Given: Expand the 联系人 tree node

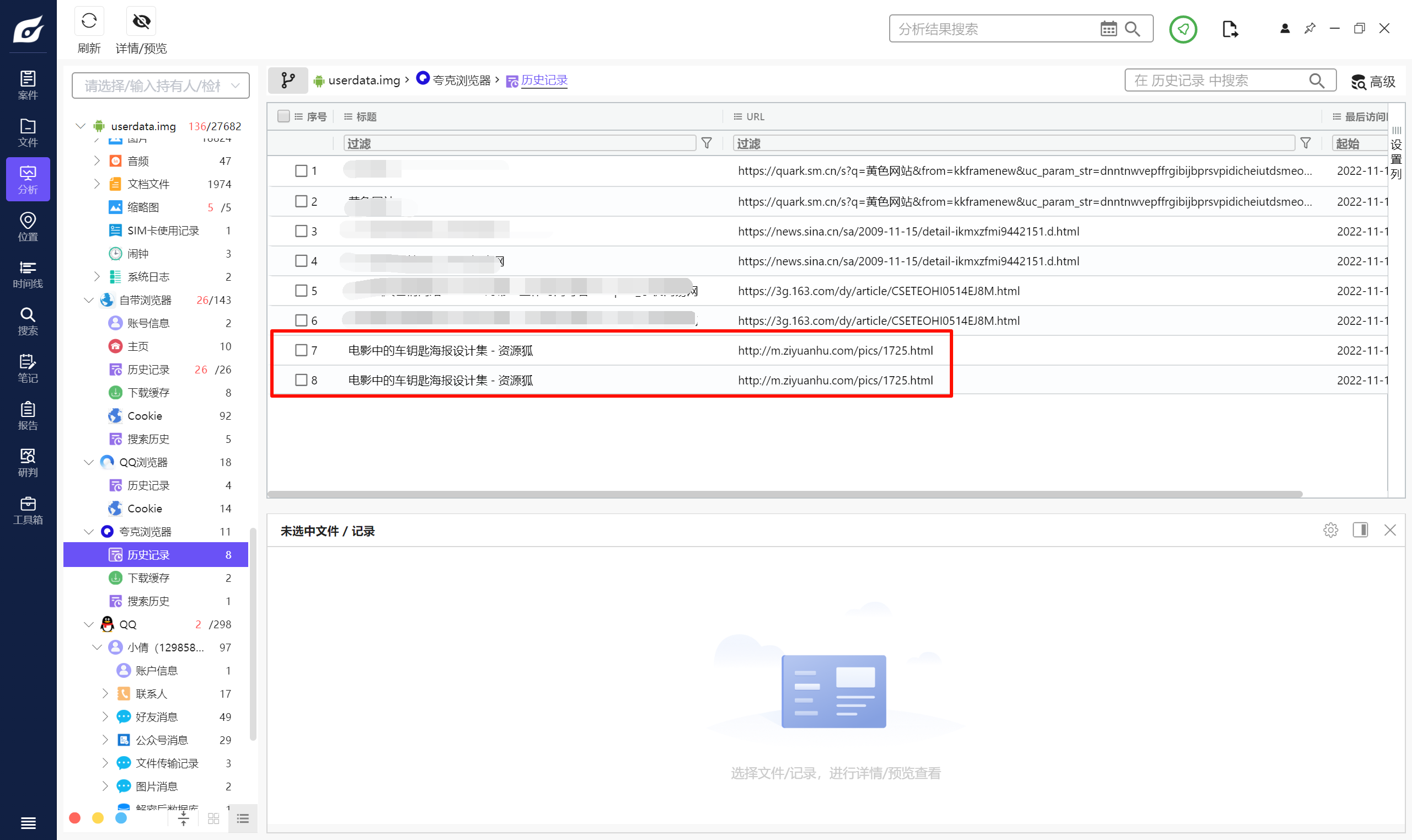Looking at the screenshot, I should point(105,693).
